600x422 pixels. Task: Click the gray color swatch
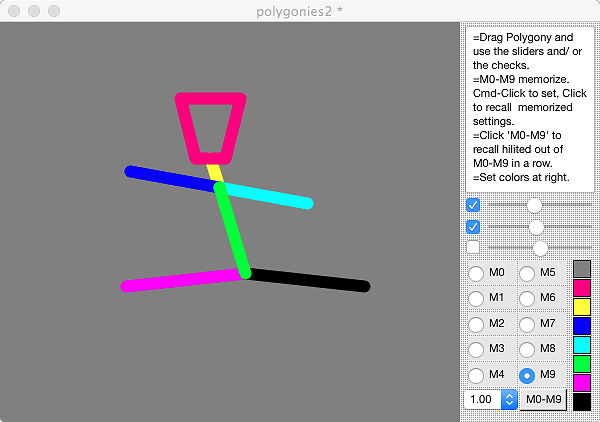point(581,269)
